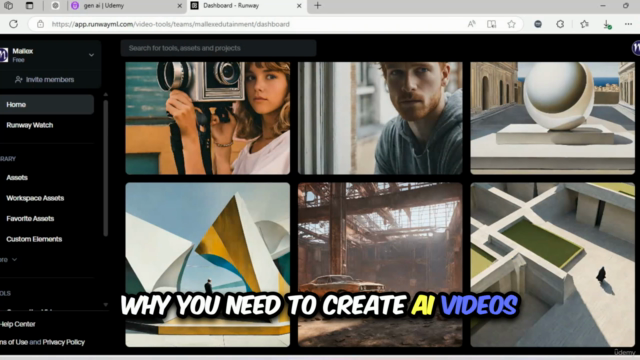Add this page to favorites star
The width and height of the screenshot is (640, 360).
click(511, 24)
